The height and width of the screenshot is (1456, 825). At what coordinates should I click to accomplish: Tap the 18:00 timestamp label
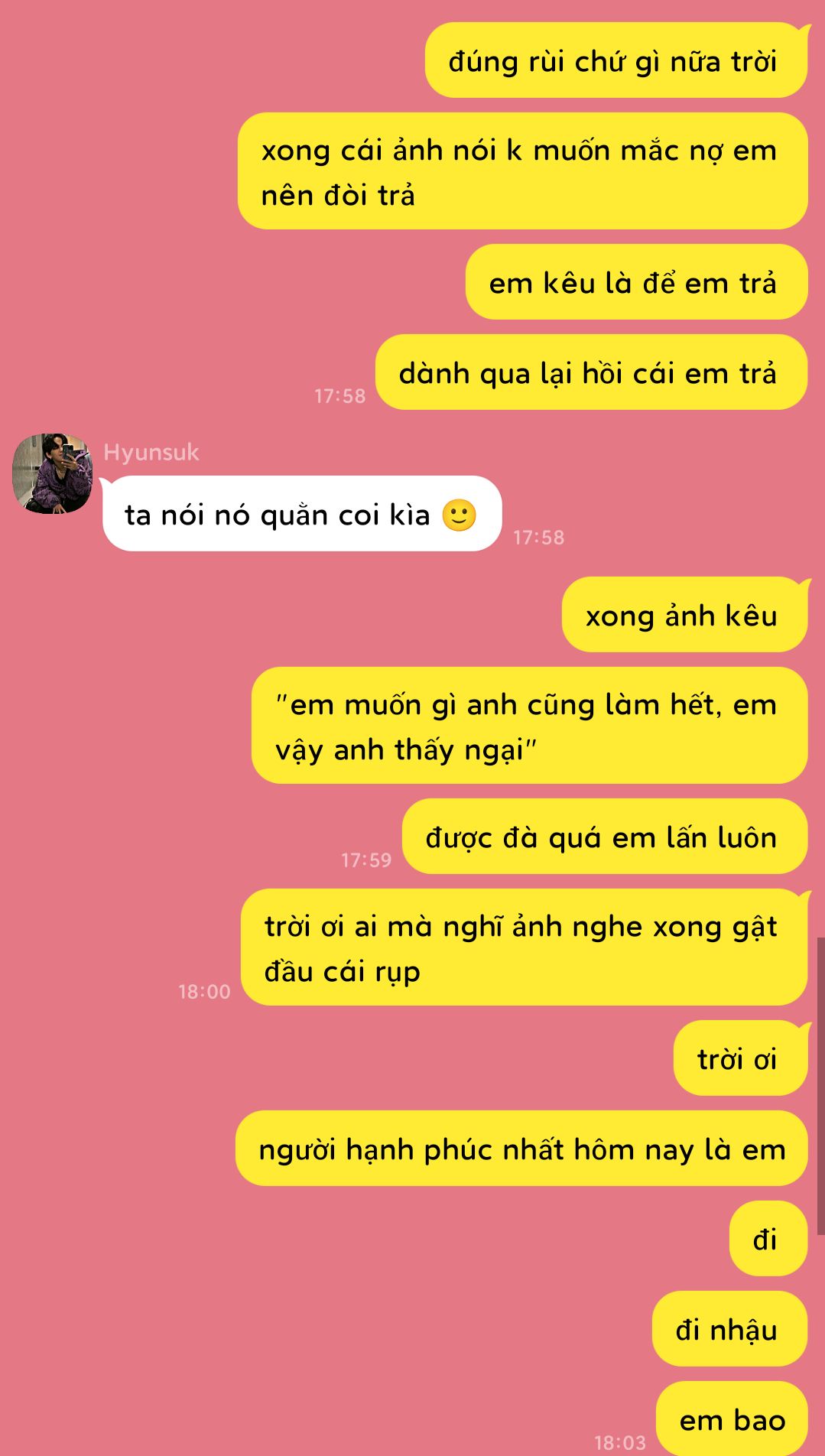204,992
